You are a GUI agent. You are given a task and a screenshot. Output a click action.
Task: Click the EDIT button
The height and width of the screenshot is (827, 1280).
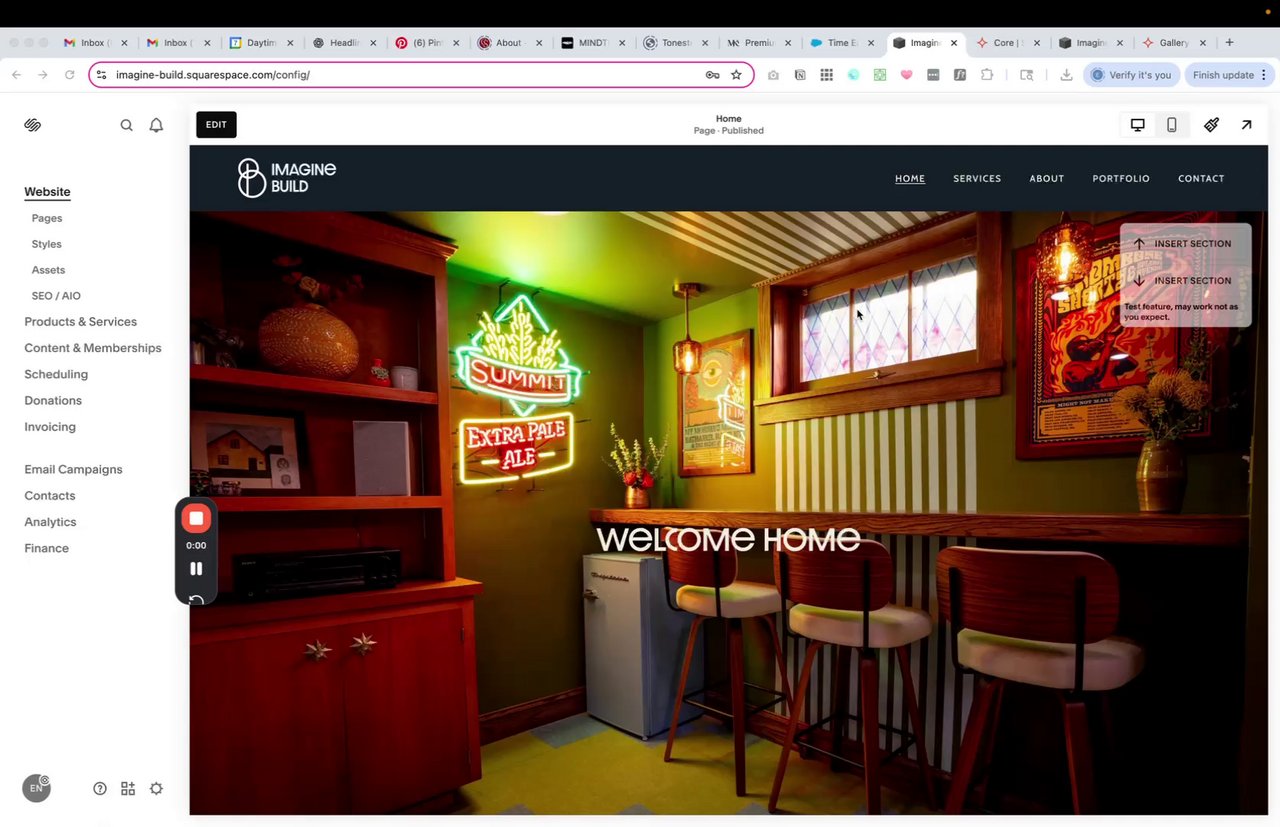tap(216, 125)
